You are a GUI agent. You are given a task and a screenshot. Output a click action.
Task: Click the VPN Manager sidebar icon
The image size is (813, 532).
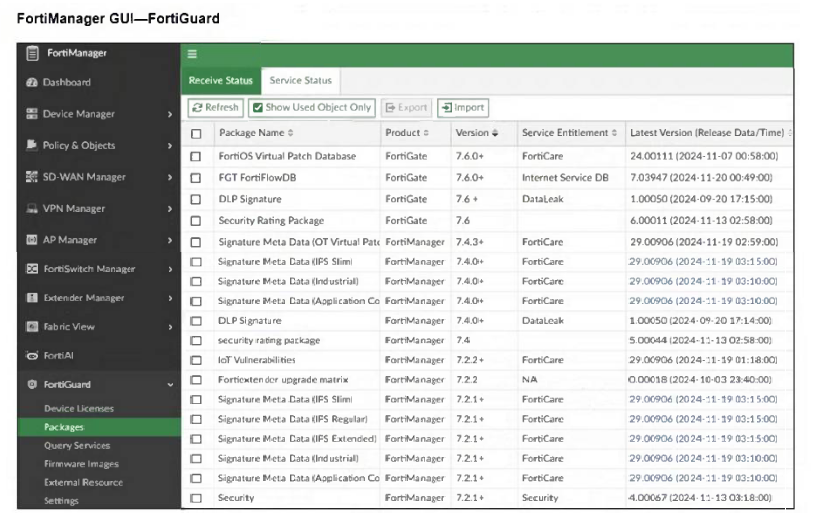pos(32,209)
